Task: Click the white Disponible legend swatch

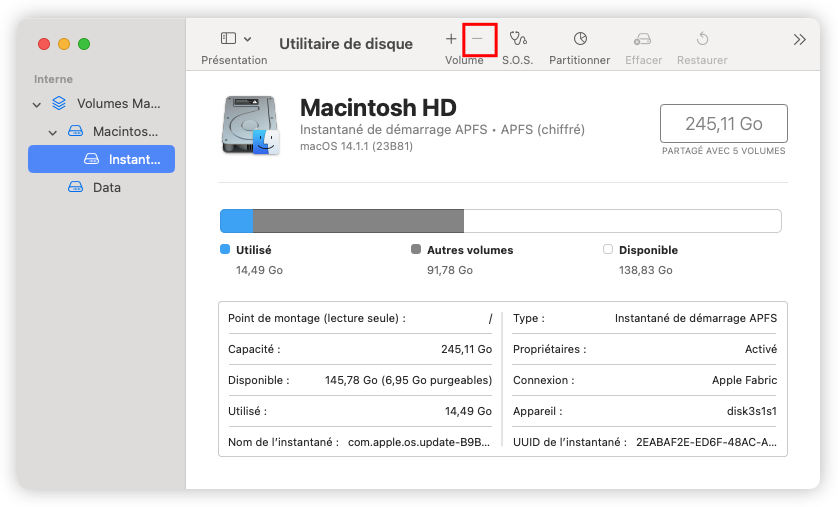Action: coord(608,249)
